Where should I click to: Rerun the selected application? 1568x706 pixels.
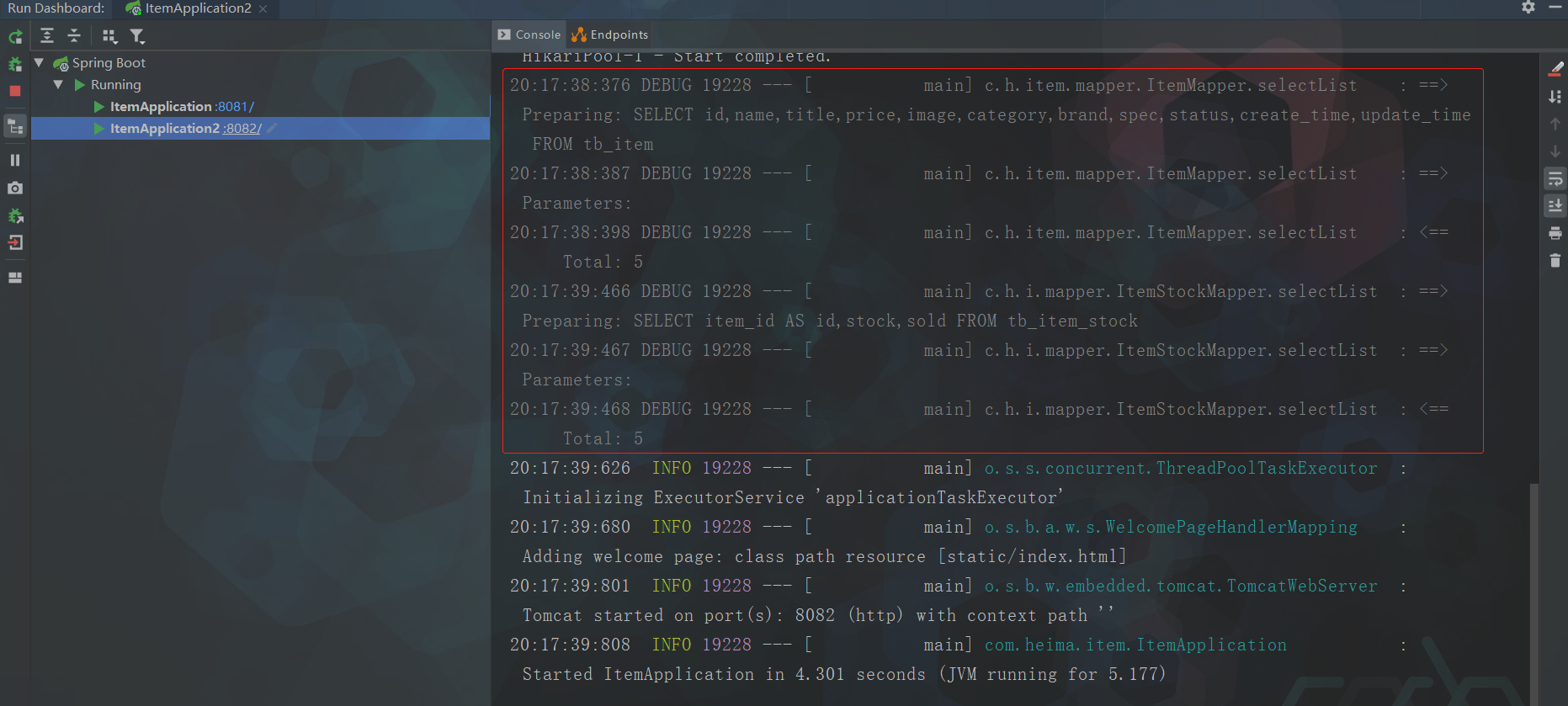point(15,37)
